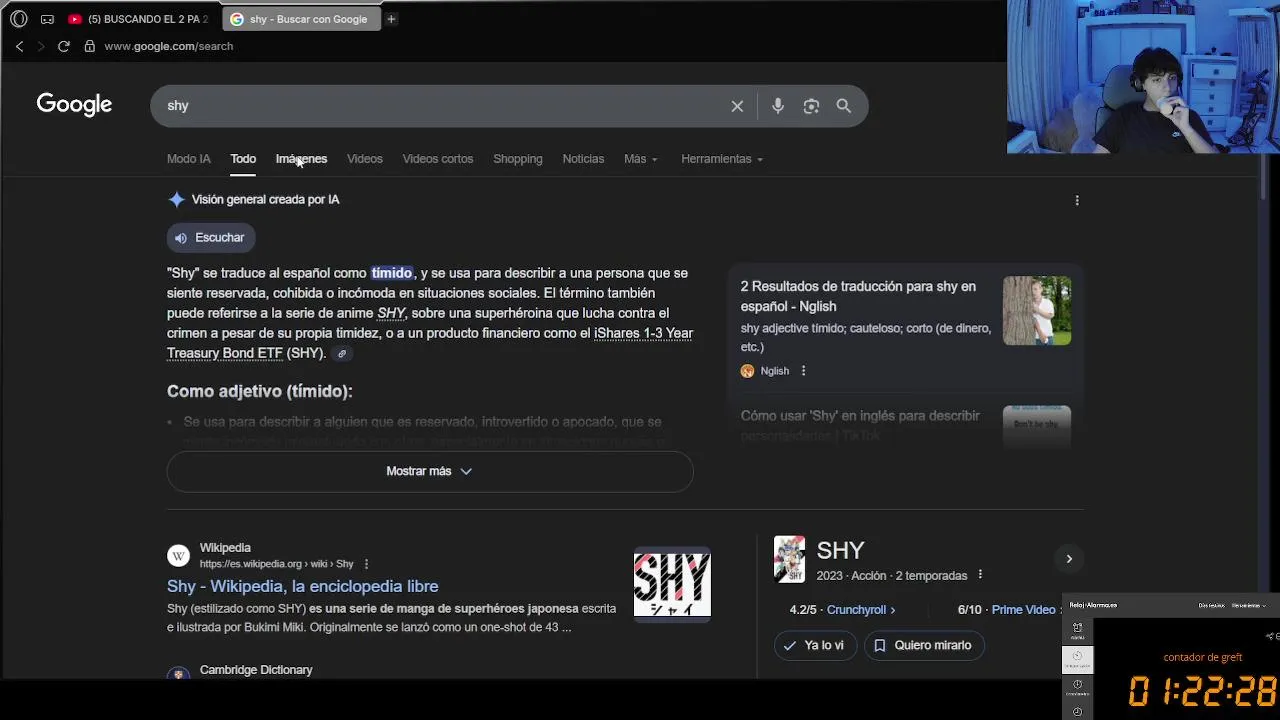Image resolution: width=1280 pixels, height=720 pixels.
Task: Click the Google logo
Action: pos(74,105)
